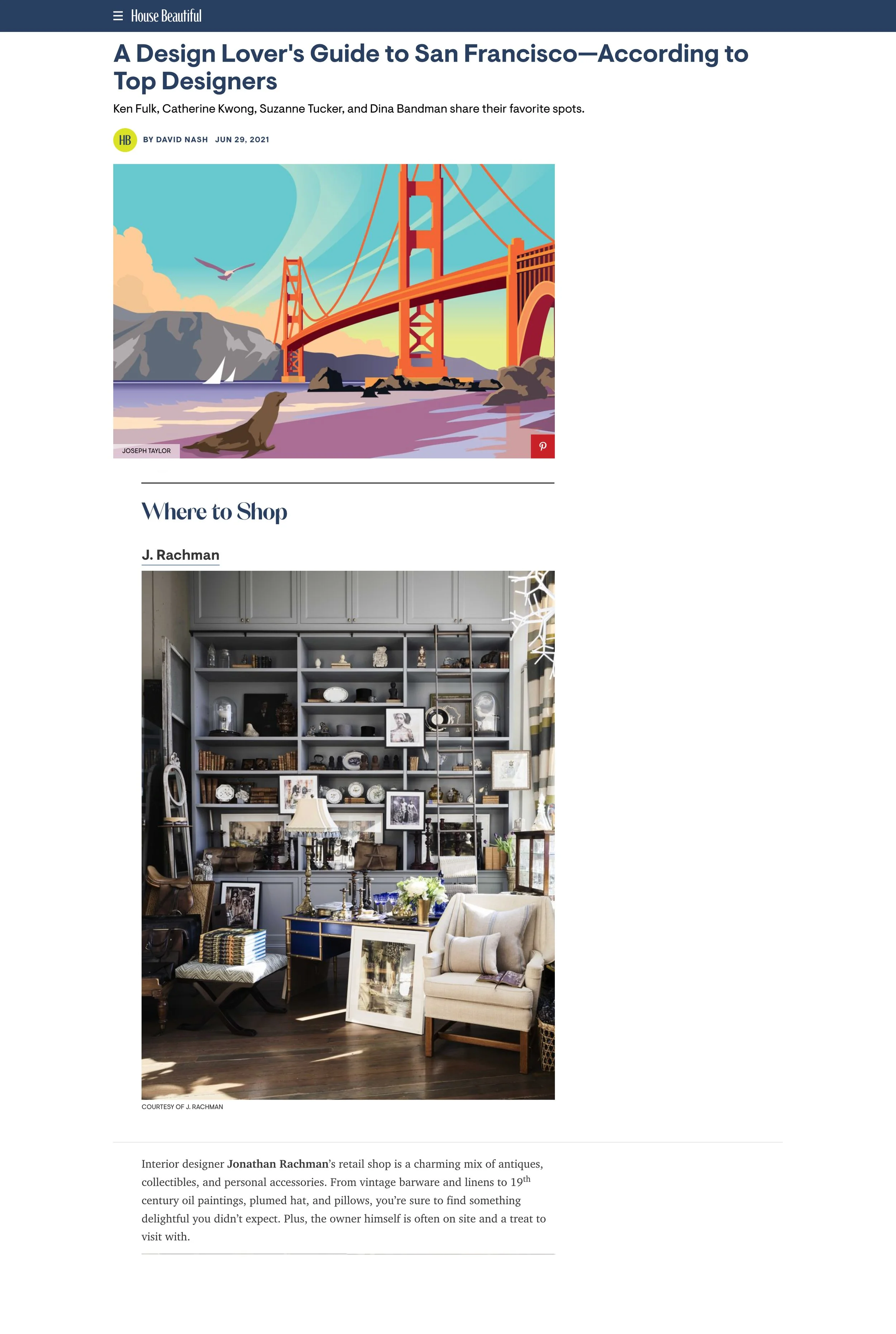
Task: Click the subtitle mentioning Ken Fulk
Action: [x=349, y=109]
